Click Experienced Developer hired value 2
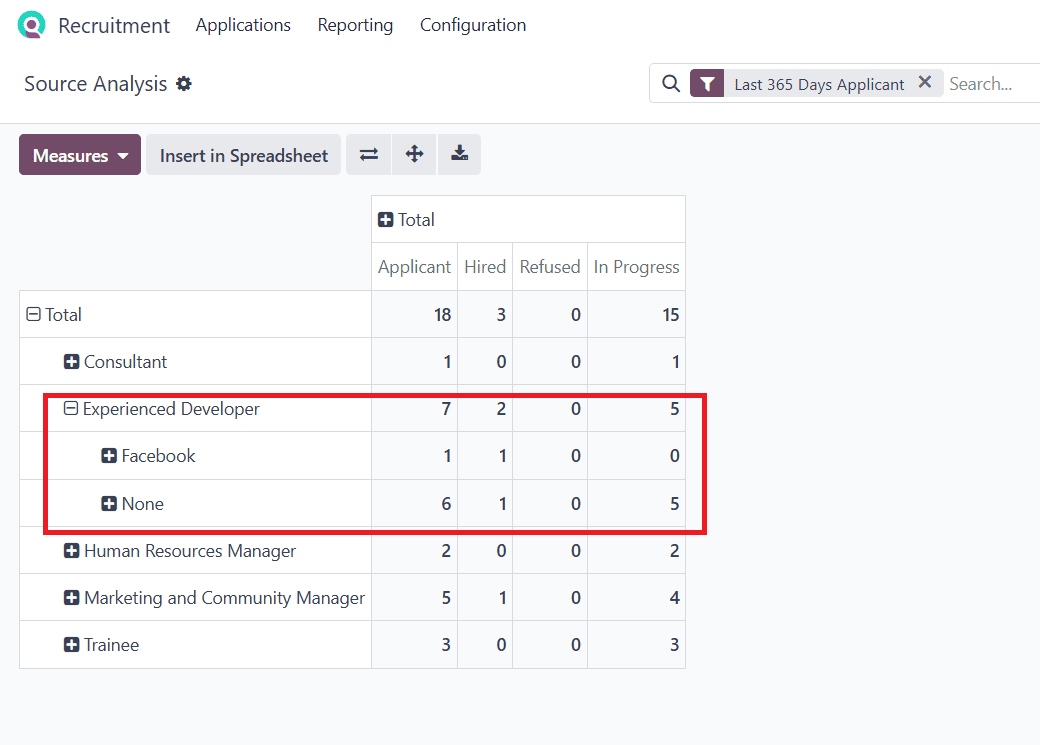Screen dimensions: 1040x745 tap(501, 409)
